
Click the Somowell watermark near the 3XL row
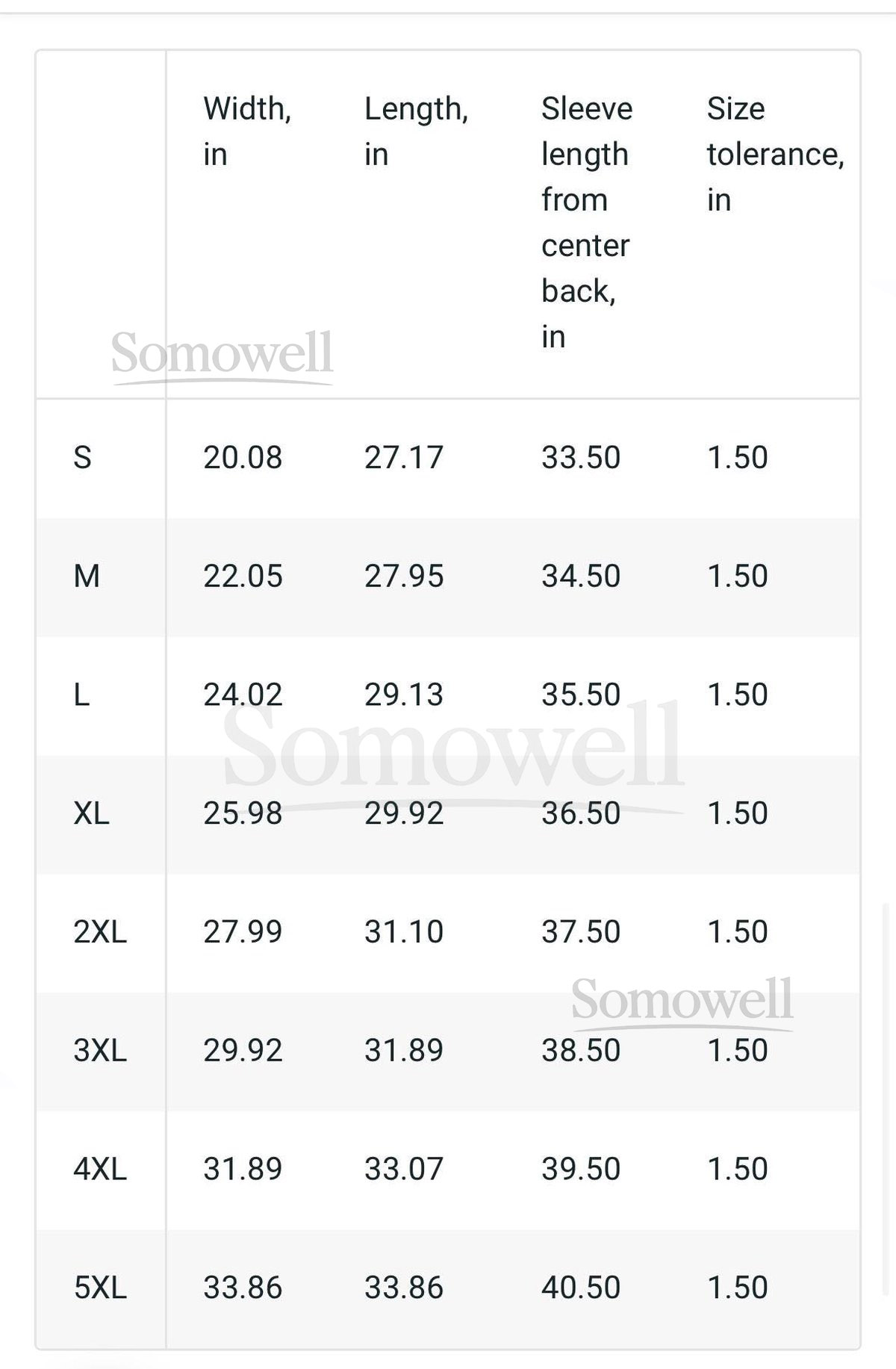[x=681, y=1000]
